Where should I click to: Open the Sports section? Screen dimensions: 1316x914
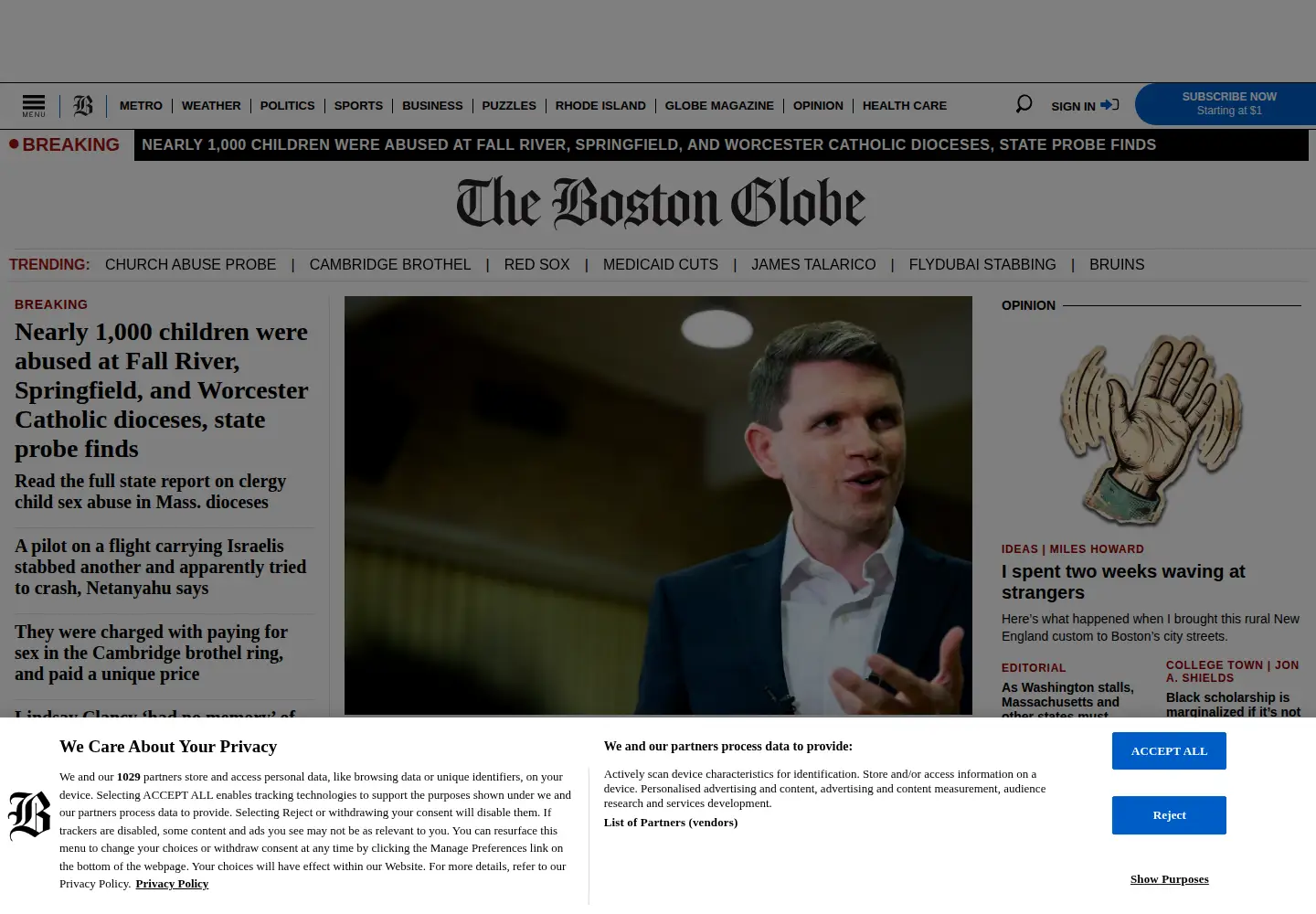coord(358,106)
